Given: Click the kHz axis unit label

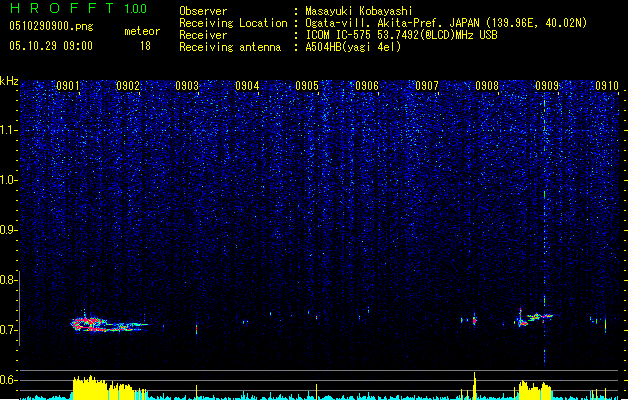Looking at the screenshot, I should [x=9, y=81].
